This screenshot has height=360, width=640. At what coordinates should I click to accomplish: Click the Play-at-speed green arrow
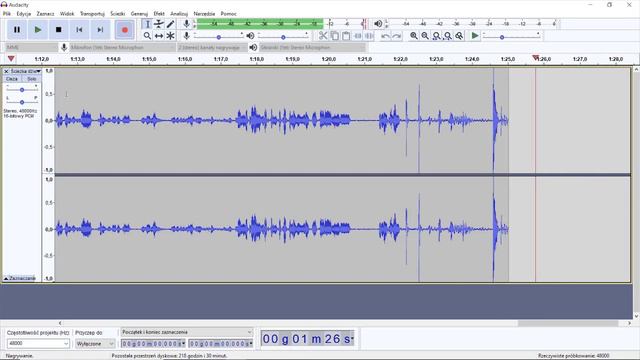coord(475,36)
